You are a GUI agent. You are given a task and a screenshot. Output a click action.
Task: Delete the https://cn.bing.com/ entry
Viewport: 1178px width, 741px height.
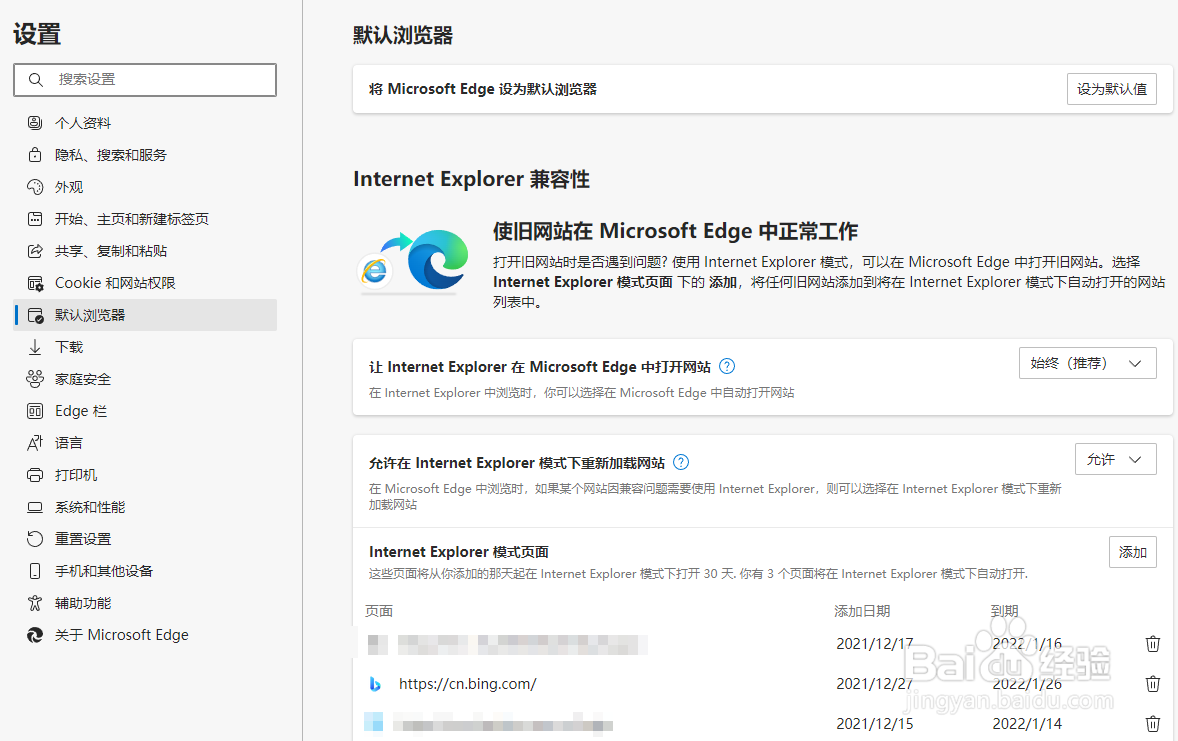(x=1152, y=684)
